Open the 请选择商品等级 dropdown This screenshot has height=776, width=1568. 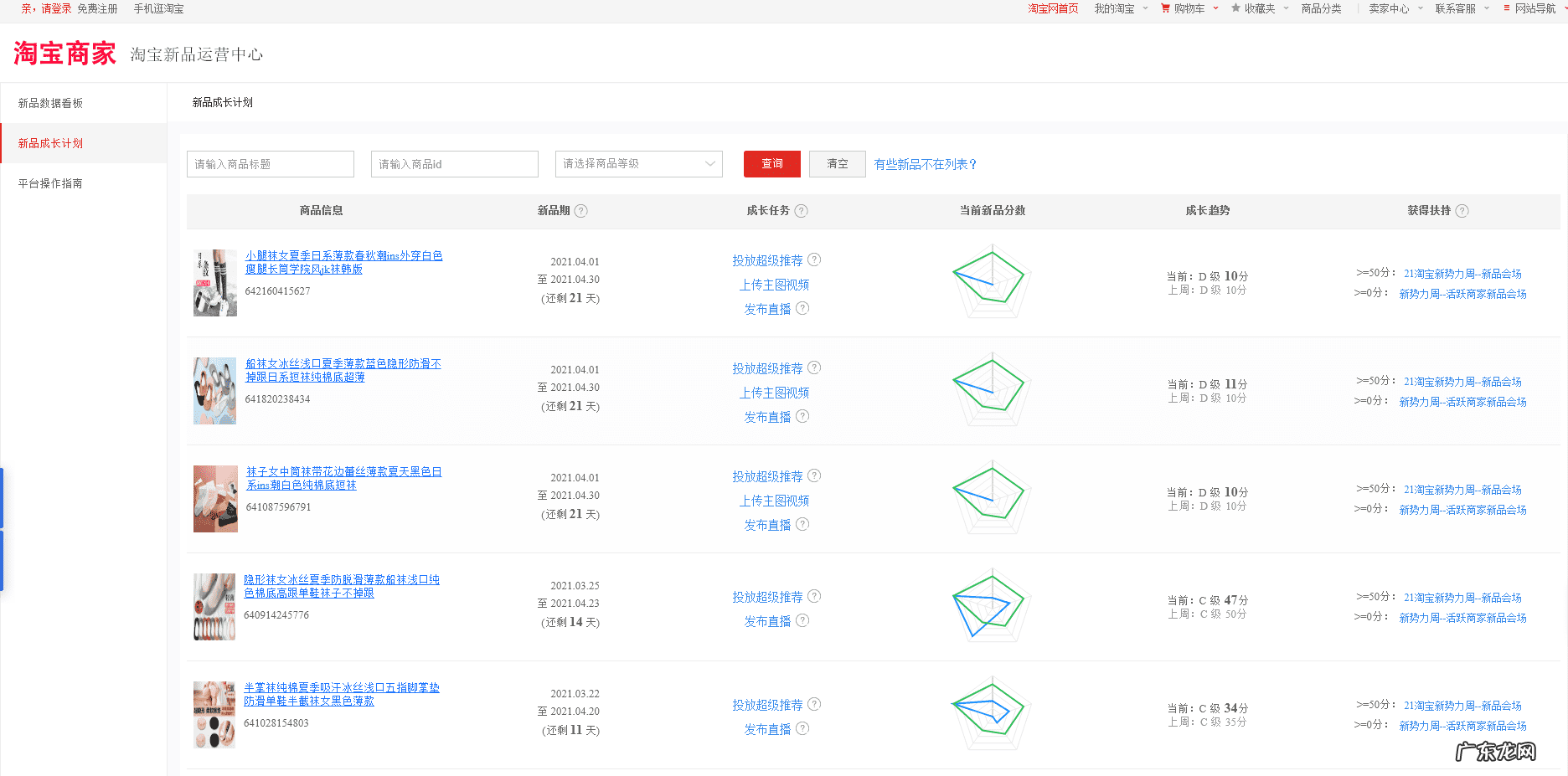tap(638, 164)
